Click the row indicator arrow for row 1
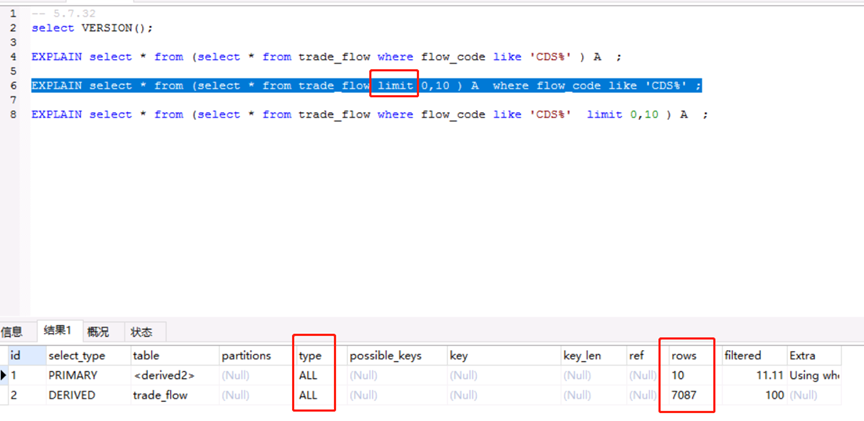 coord(4,375)
